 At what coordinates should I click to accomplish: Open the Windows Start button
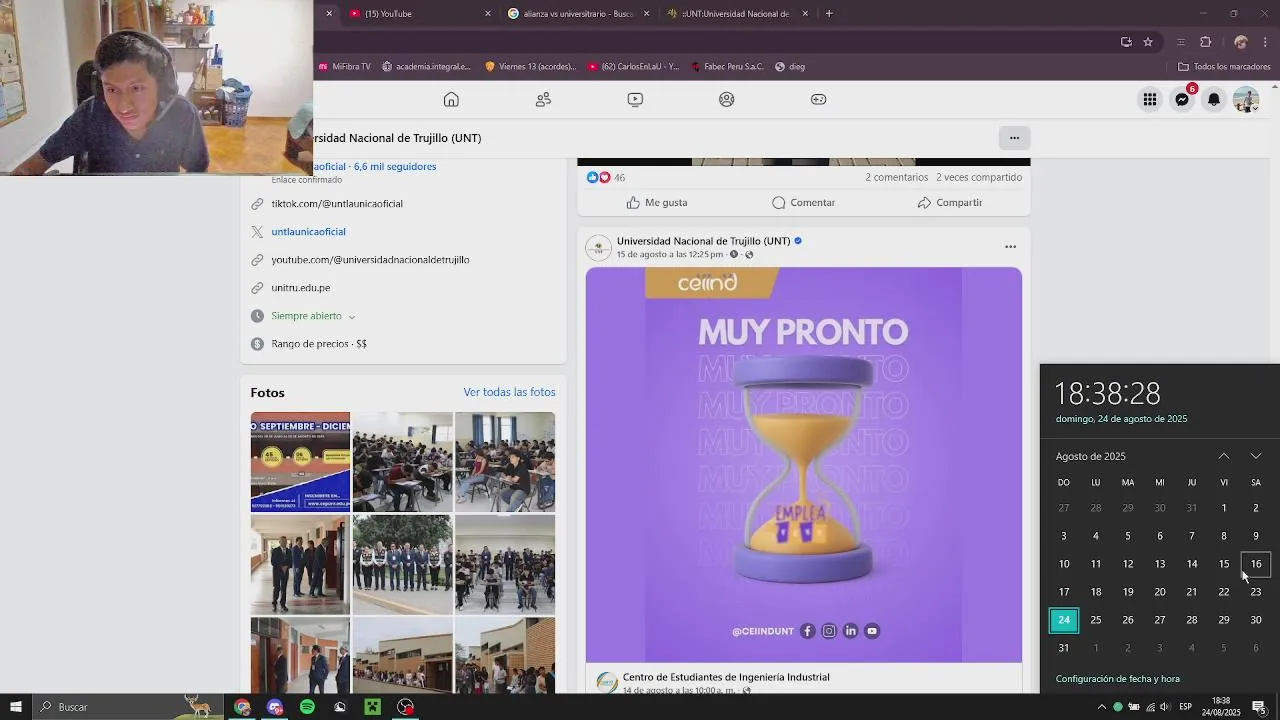click(x=15, y=707)
